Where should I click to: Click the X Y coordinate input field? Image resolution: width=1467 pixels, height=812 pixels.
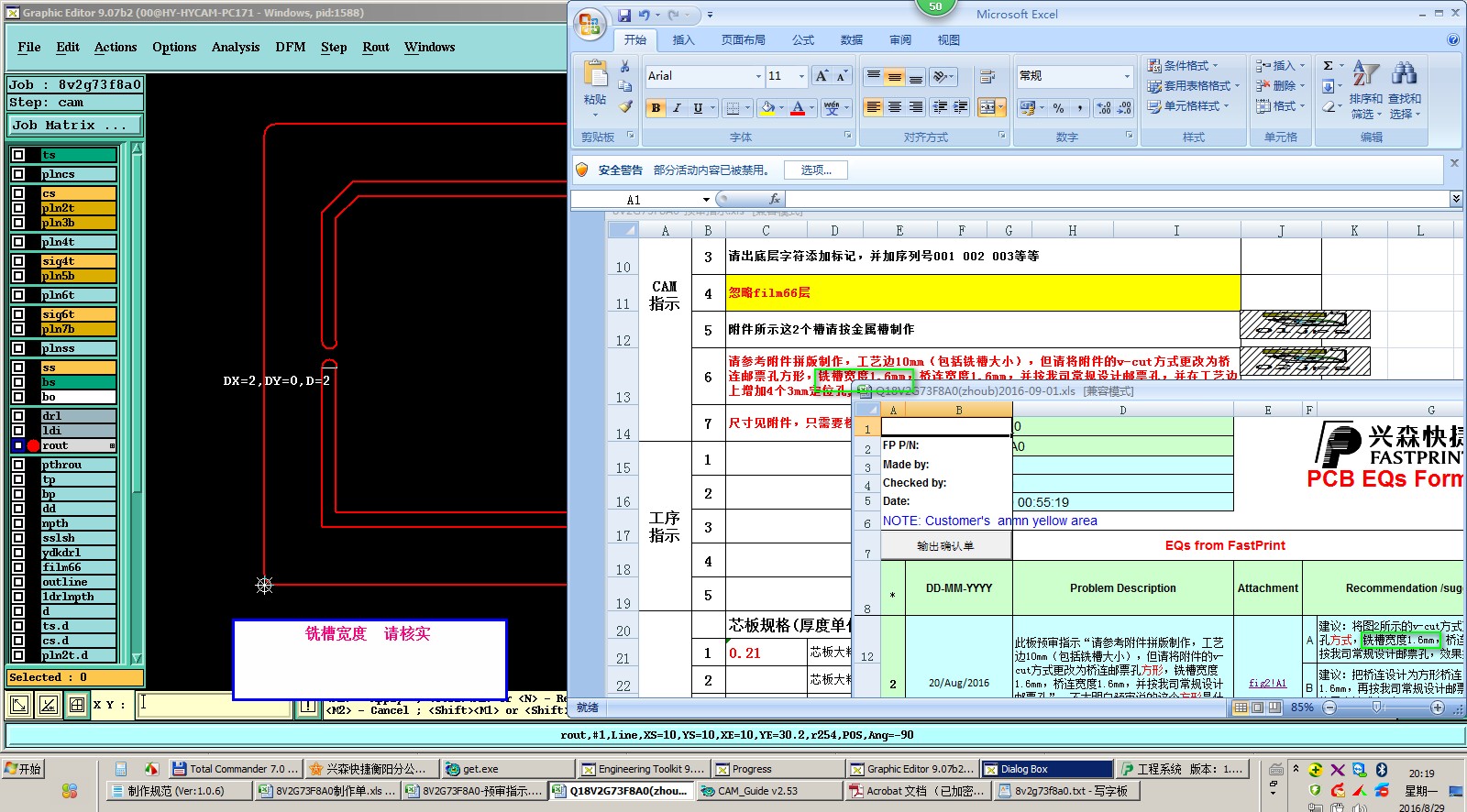coord(215,704)
